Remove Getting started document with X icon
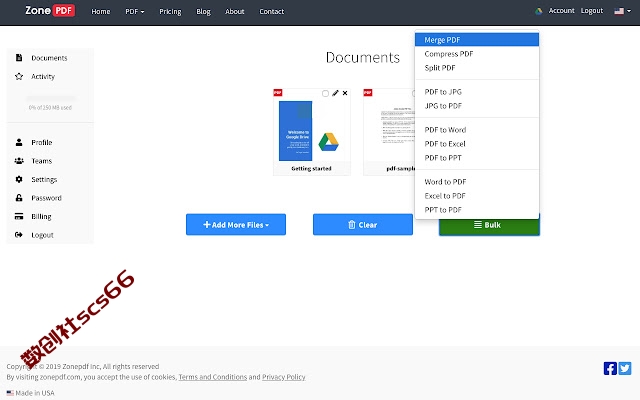 coord(345,93)
